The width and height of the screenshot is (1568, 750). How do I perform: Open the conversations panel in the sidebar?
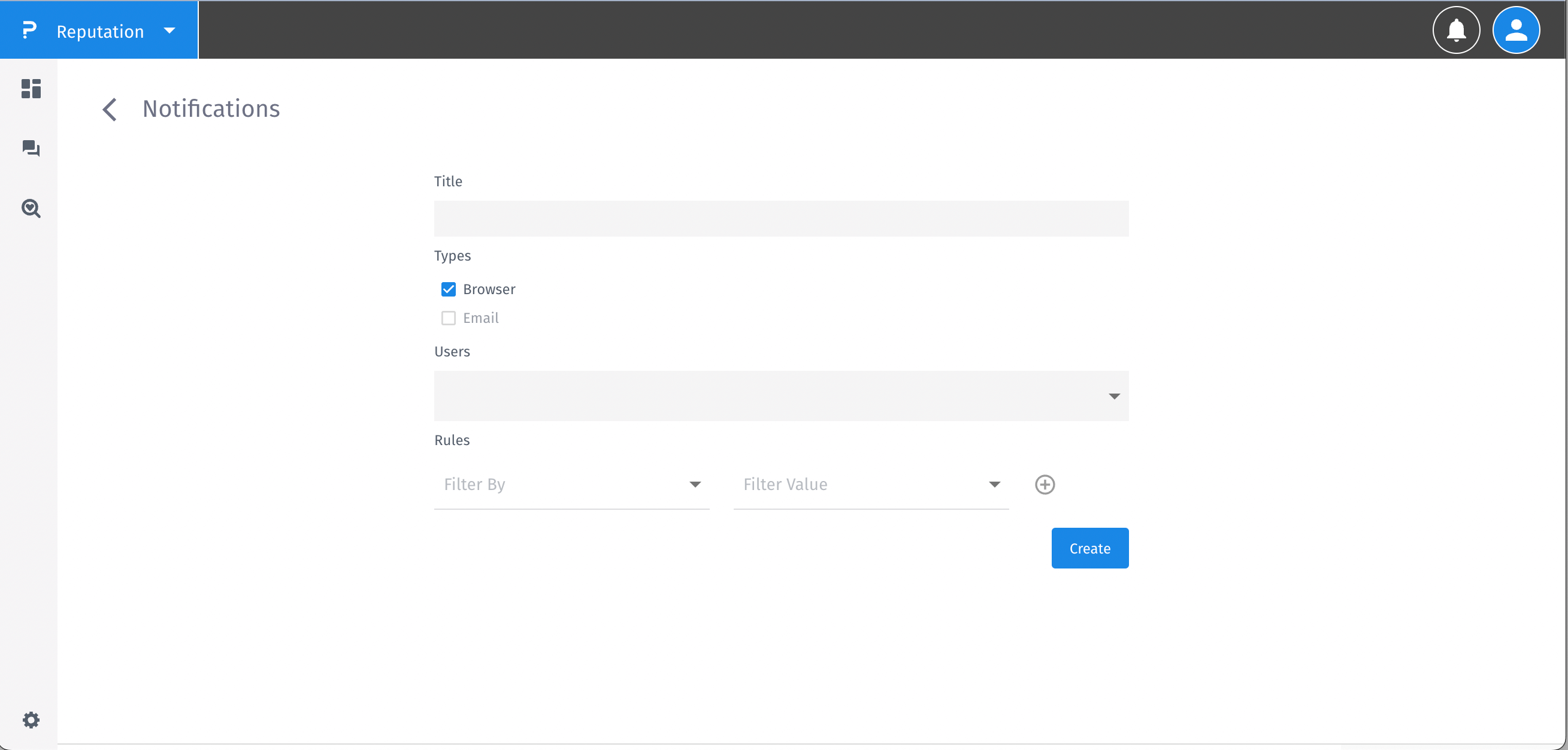31,149
